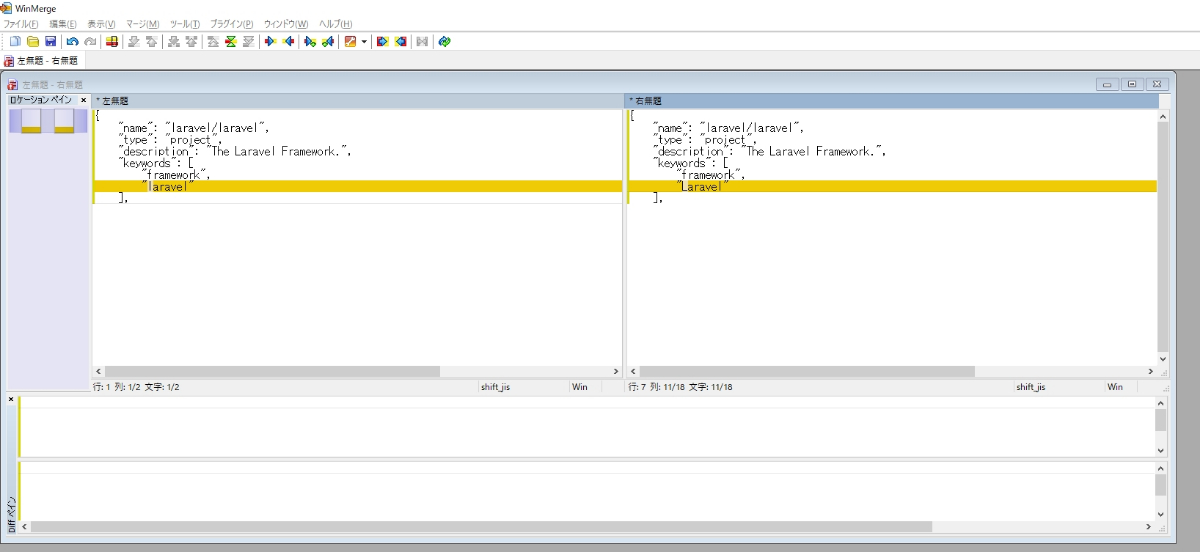Copy the selected difference to the right
1200x552 pixels.
(x=270, y=41)
